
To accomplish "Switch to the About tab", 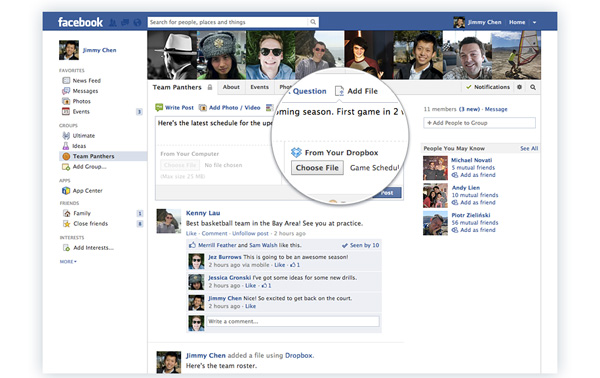I will (x=231, y=87).
